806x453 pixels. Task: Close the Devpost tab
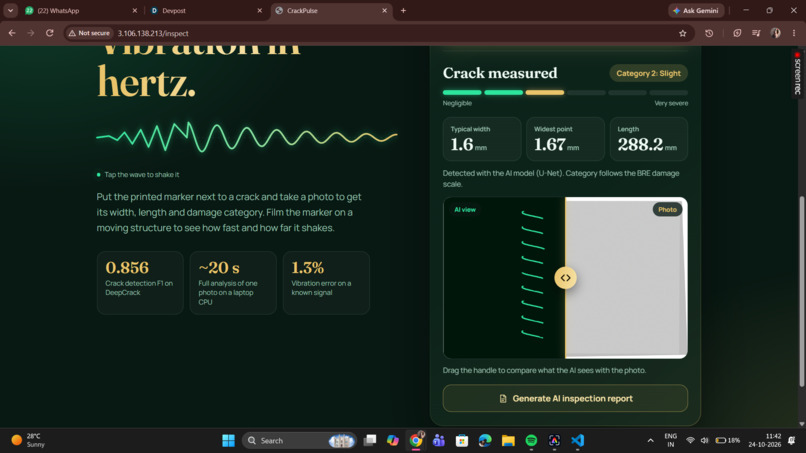(260, 10)
